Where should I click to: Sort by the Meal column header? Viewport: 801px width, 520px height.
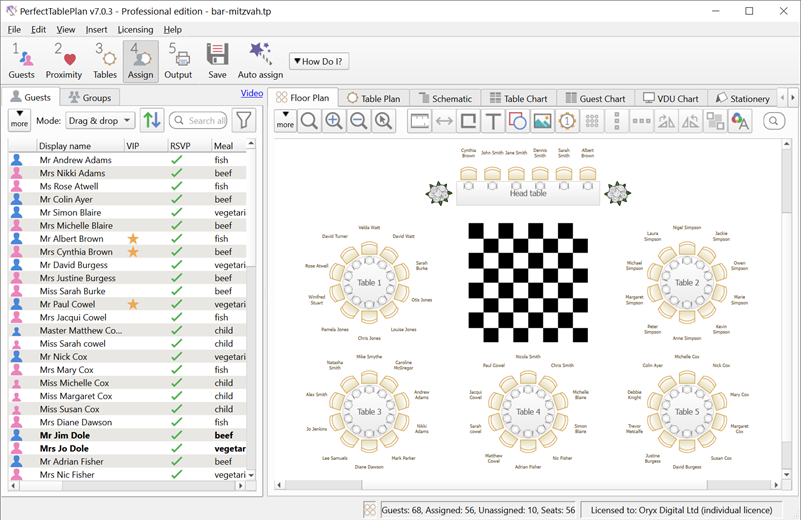(229, 146)
